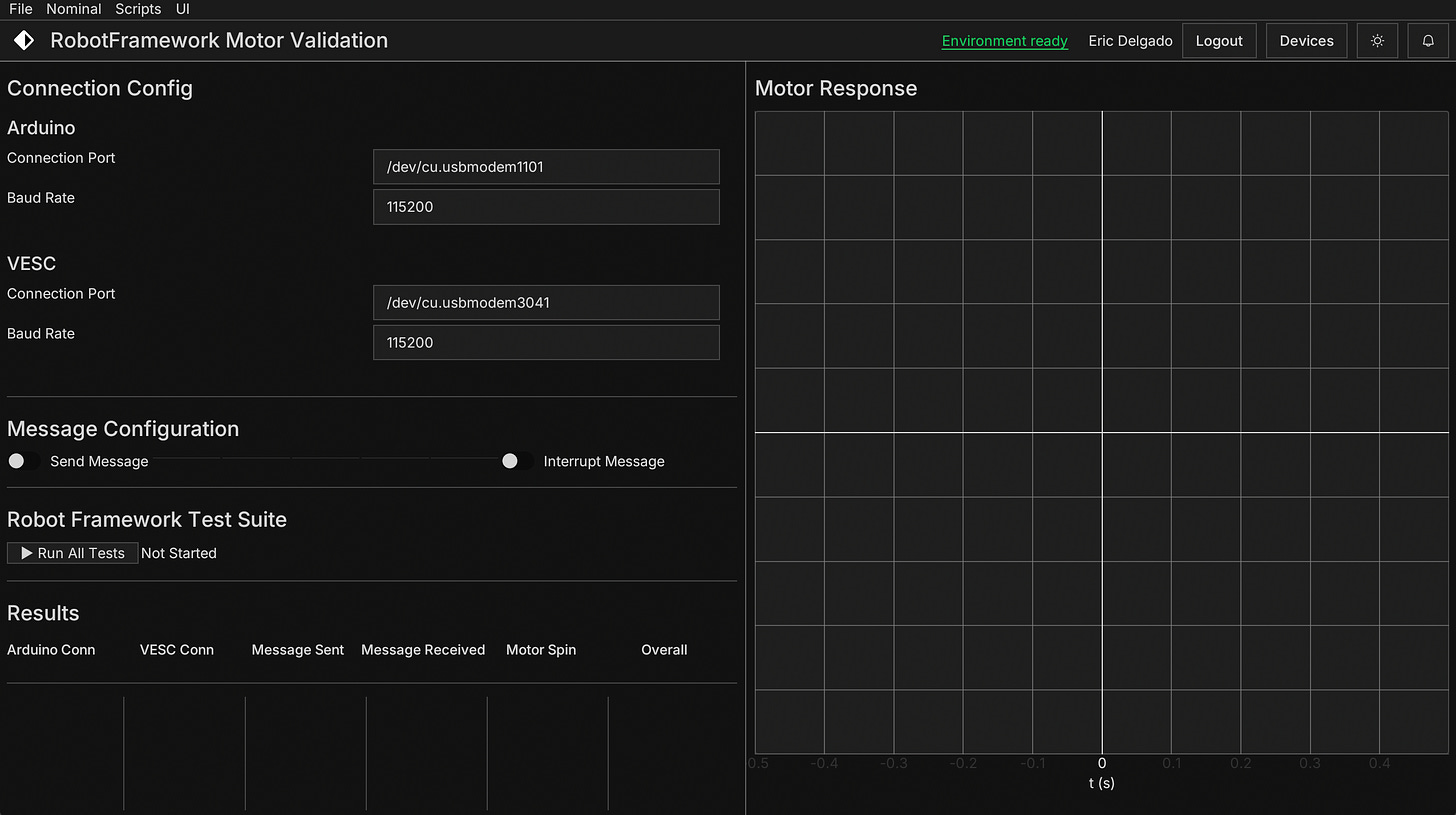Click the RobotFramework Motor Validation title
The image size is (1456, 815).
tap(219, 41)
